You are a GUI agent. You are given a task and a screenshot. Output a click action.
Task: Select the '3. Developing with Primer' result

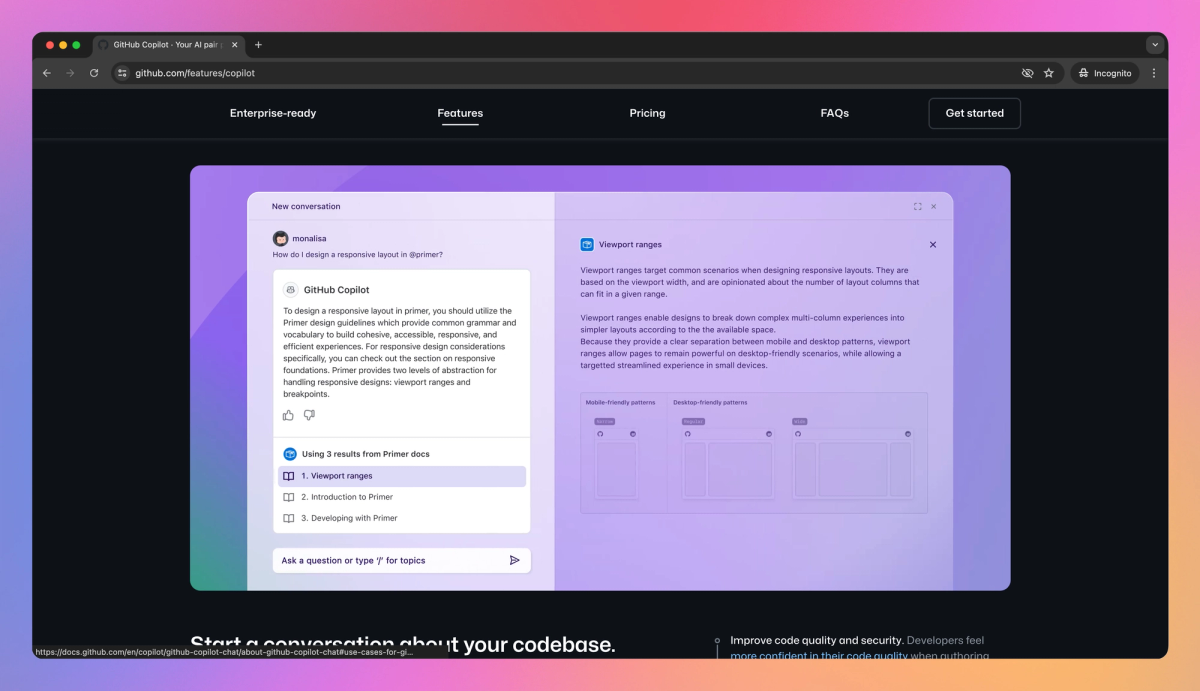tap(402, 518)
